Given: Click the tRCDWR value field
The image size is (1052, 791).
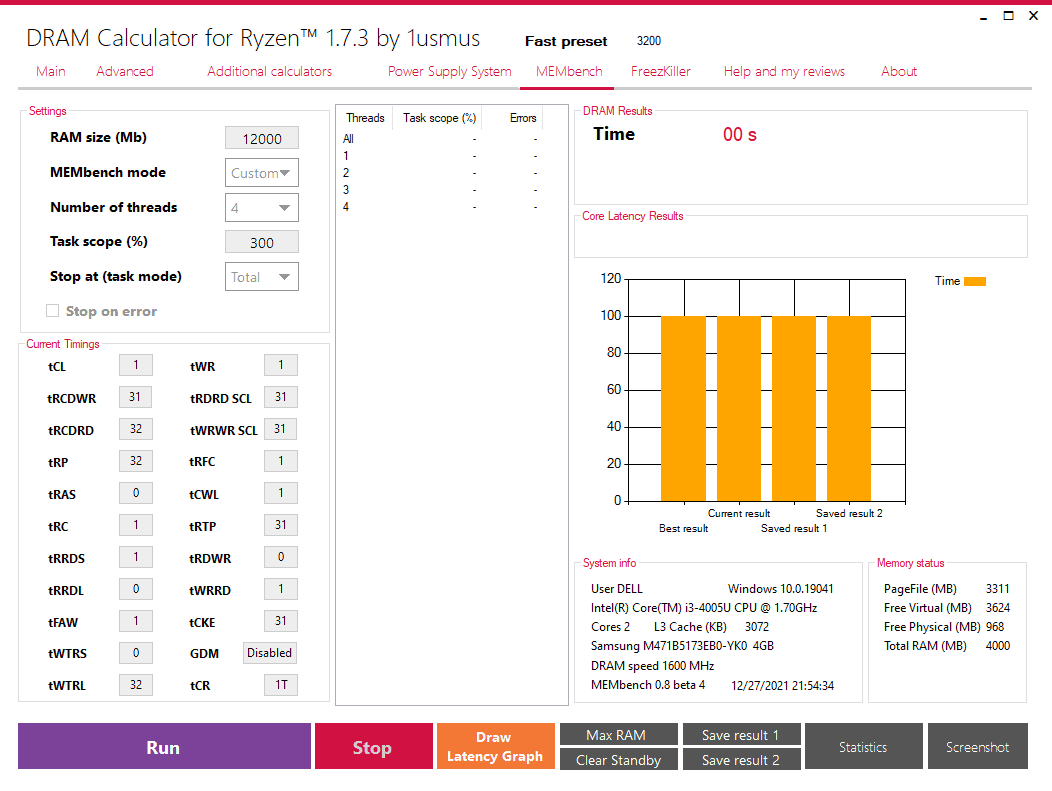Looking at the screenshot, I should 136,397.
